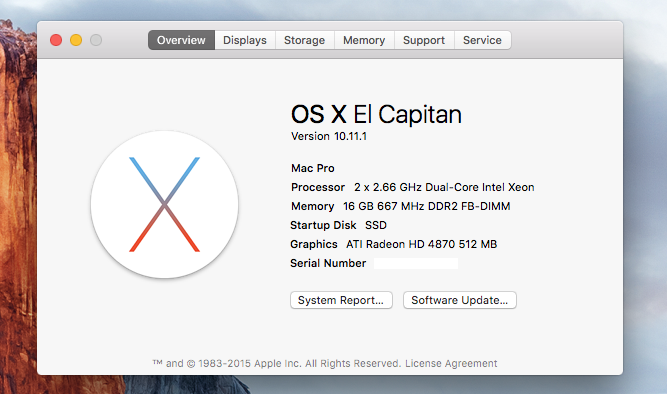667x394 pixels.
Task: Open the Storage tab
Action: point(305,40)
